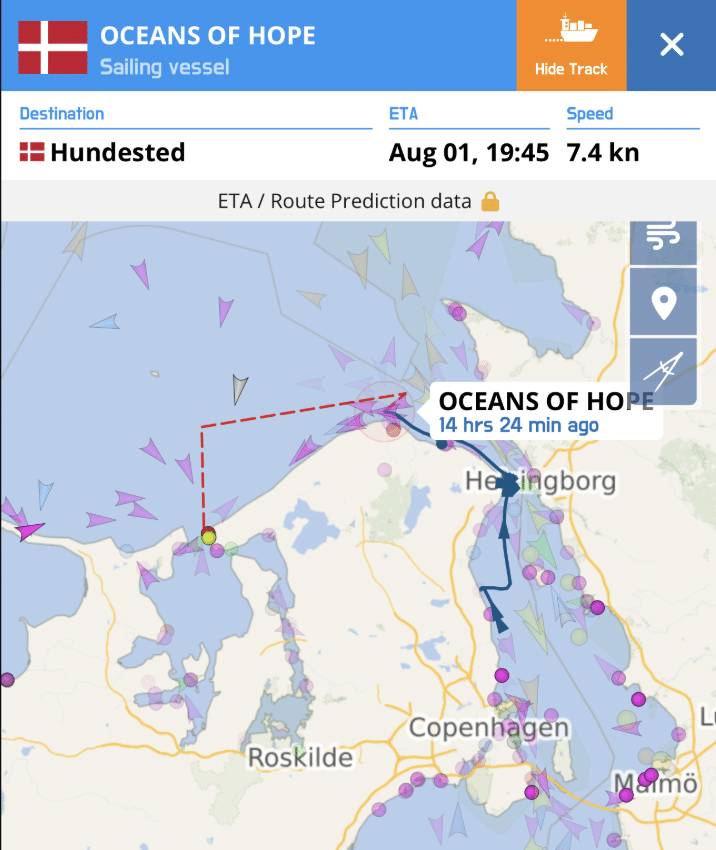Click the grey vessel arrow in open water

238,387
